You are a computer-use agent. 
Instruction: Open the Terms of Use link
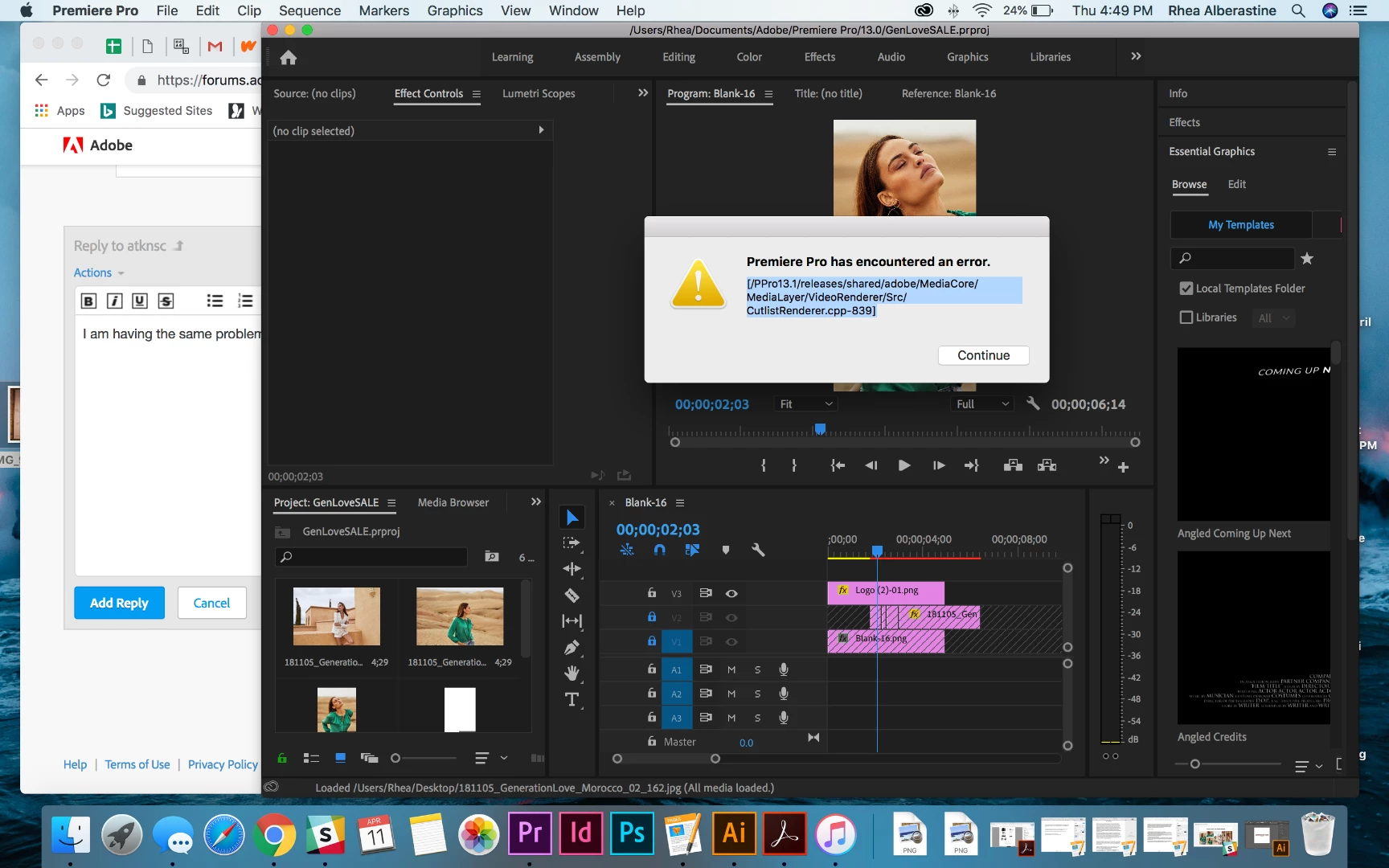[137, 764]
